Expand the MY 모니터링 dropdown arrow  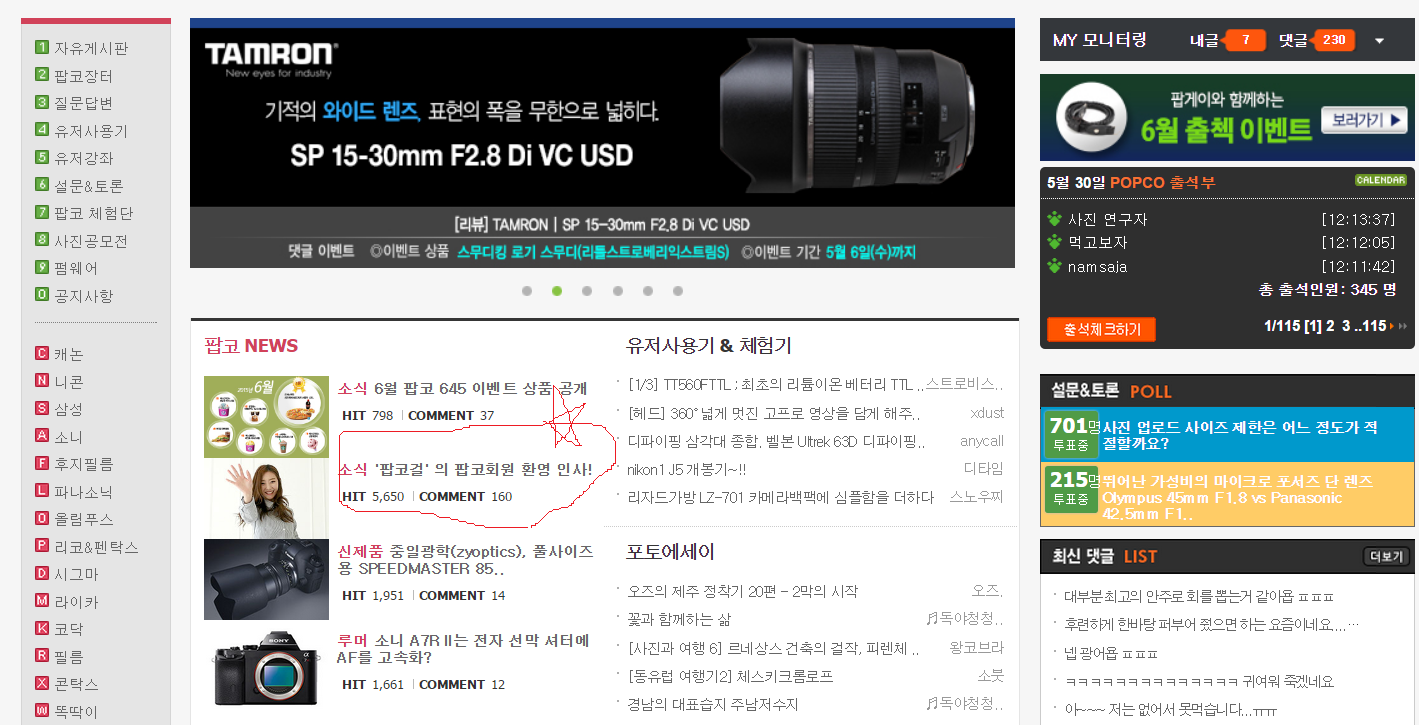1380,41
